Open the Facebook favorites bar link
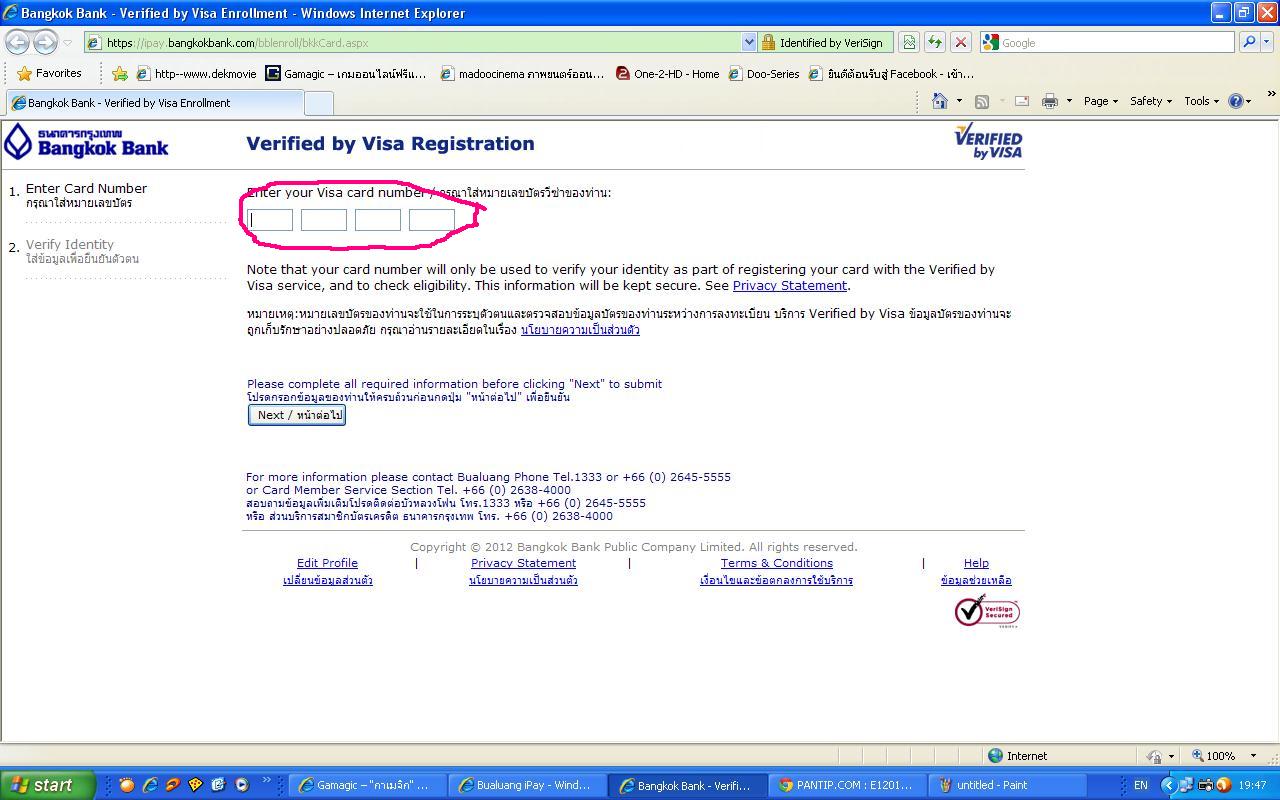This screenshot has height=800, width=1280. [891, 73]
